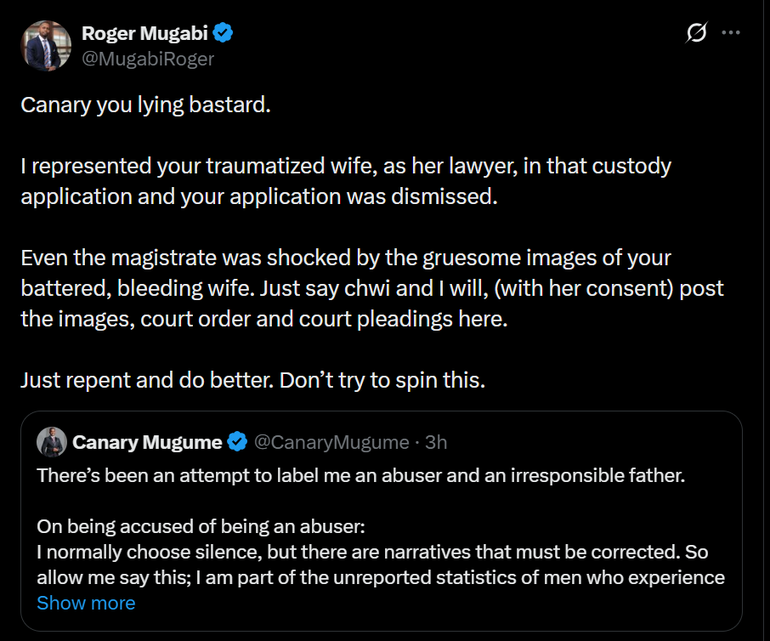Click Canary Mugume's verified badge

[239, 441]
